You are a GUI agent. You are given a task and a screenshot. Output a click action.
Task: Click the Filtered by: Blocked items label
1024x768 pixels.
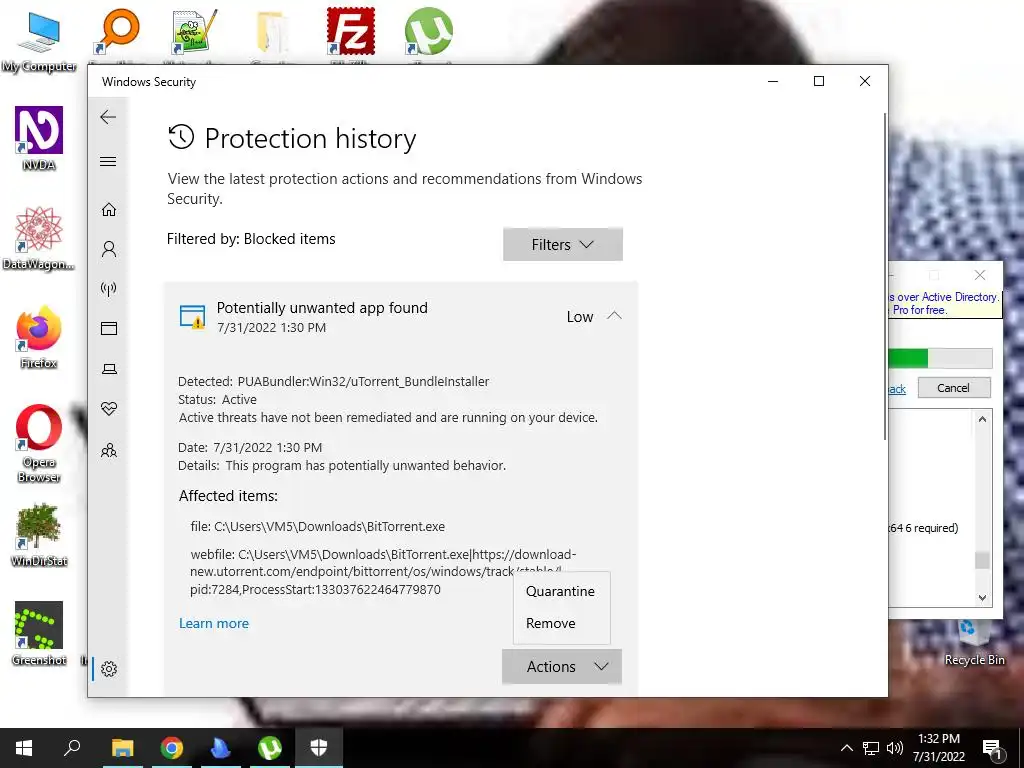click(x=251, y=239)
